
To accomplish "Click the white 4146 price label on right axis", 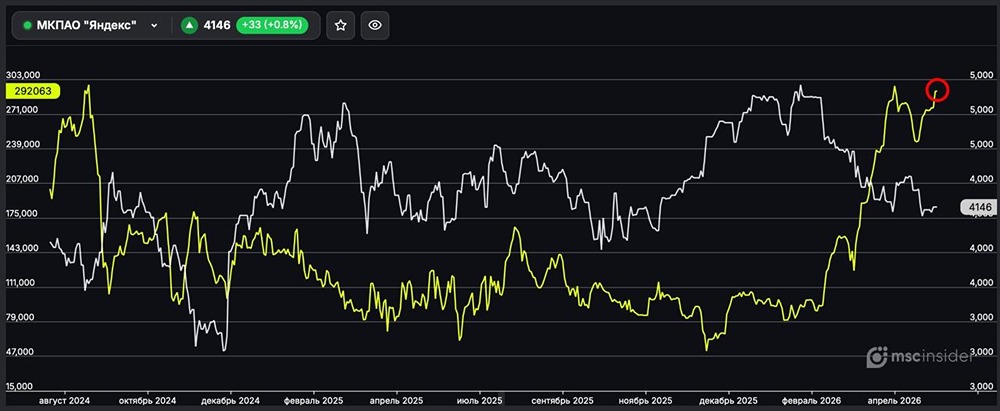I will coord(979,207).
